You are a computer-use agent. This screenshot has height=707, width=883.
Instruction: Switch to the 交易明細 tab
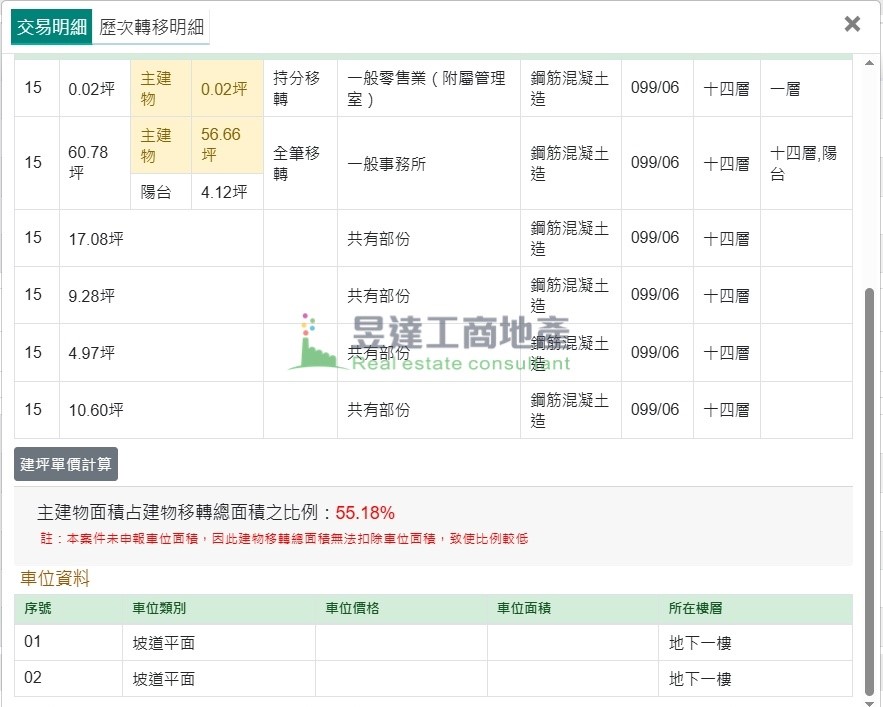click(52, 27)
